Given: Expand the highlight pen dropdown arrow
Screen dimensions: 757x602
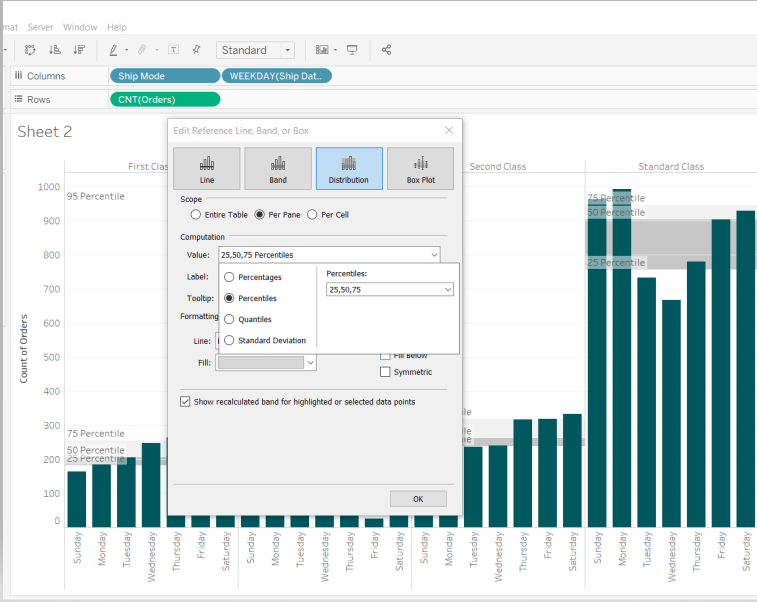Looking at the screenshot, I should pos(126,50).
